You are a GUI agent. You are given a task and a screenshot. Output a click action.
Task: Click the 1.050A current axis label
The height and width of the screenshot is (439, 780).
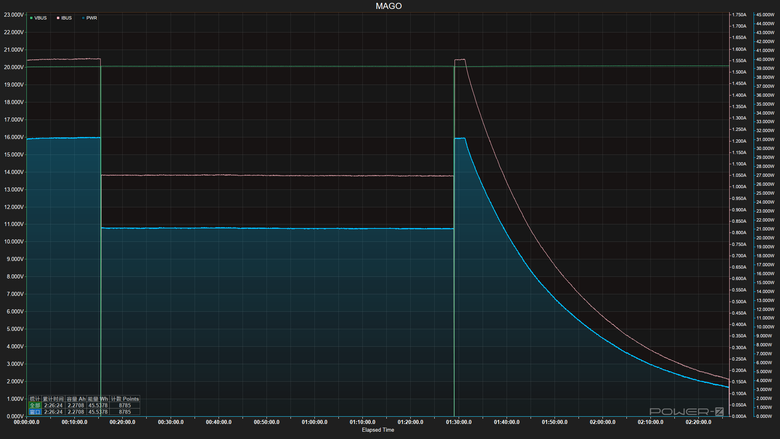[739, 176]
